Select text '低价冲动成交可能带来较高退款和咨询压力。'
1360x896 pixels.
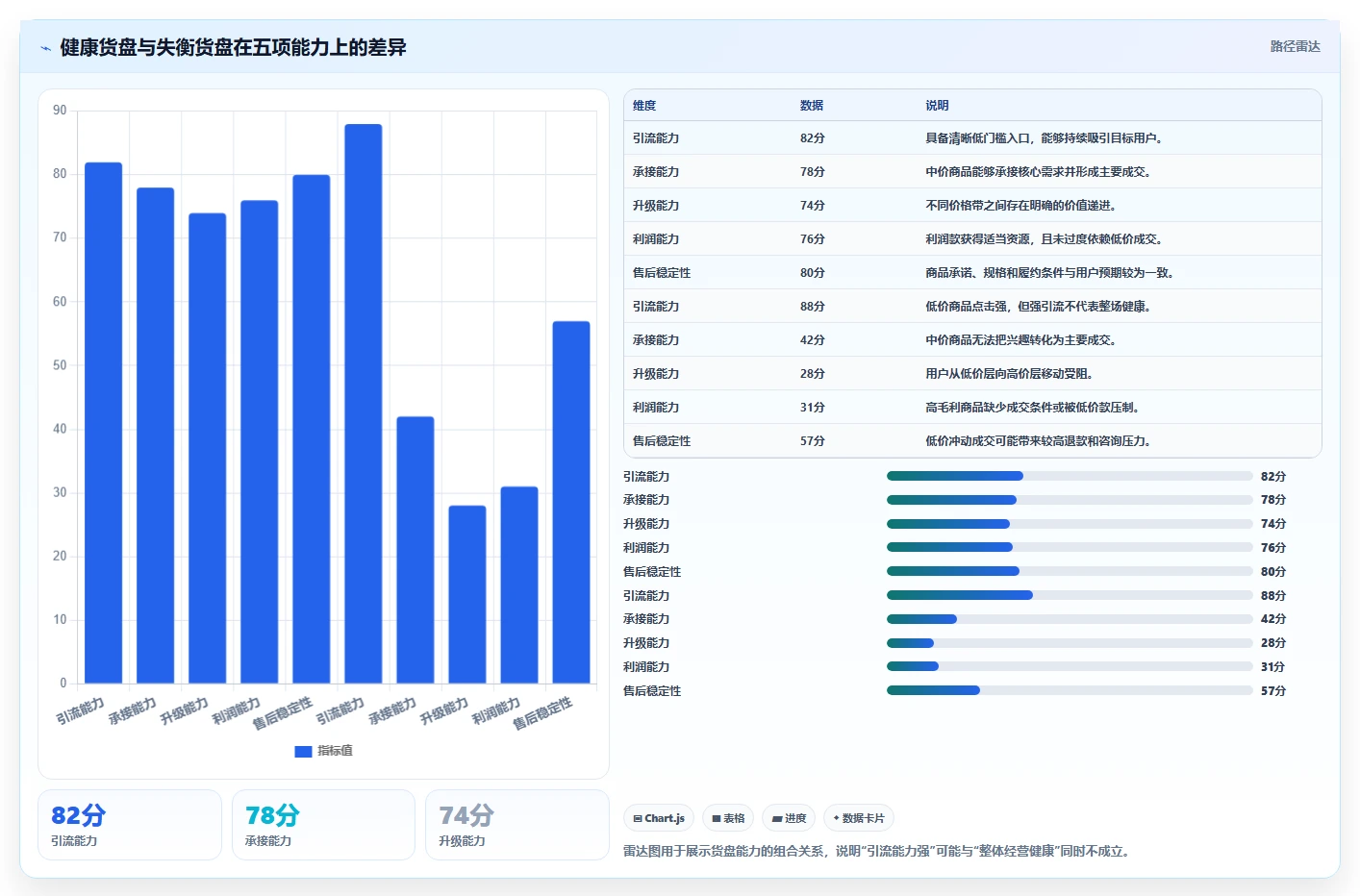(1039, 441)
